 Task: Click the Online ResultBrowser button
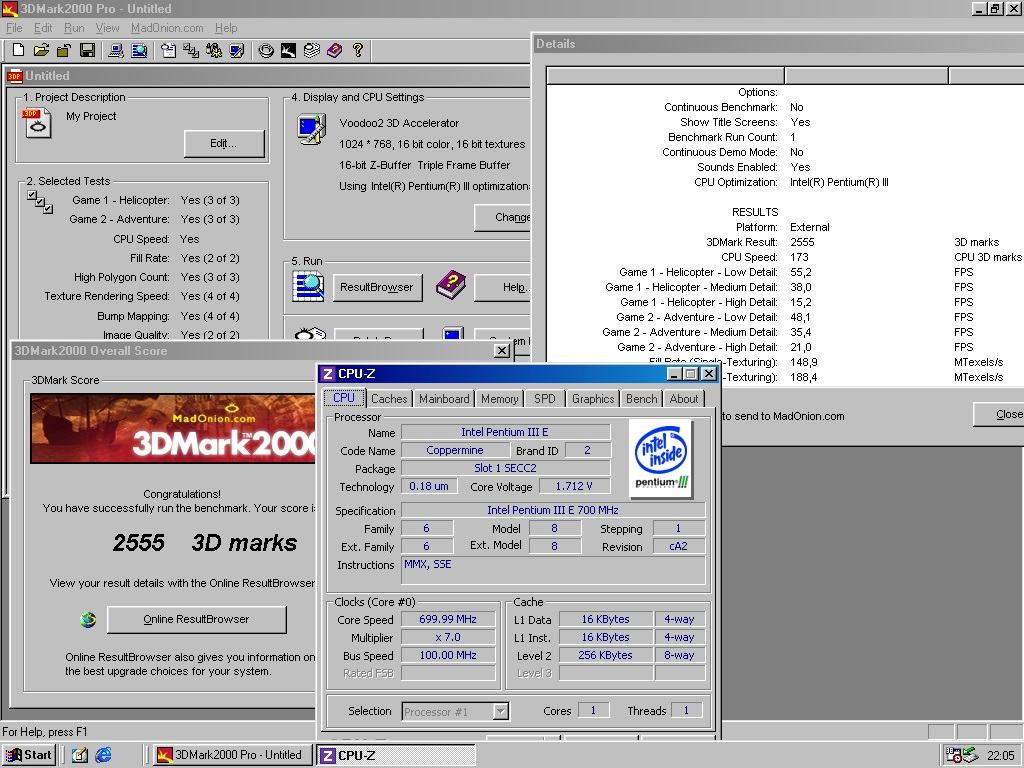[x=197, y=619]
